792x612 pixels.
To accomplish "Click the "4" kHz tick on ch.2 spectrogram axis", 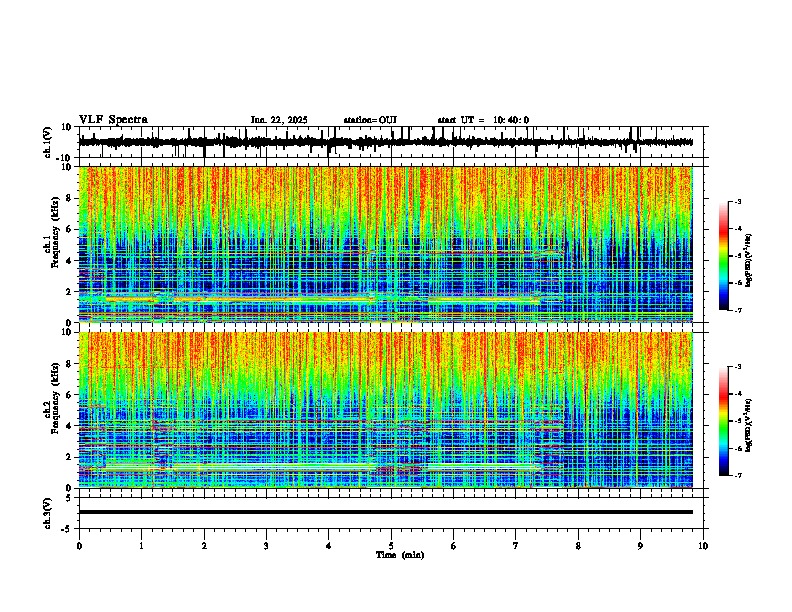I will [70, 426].
